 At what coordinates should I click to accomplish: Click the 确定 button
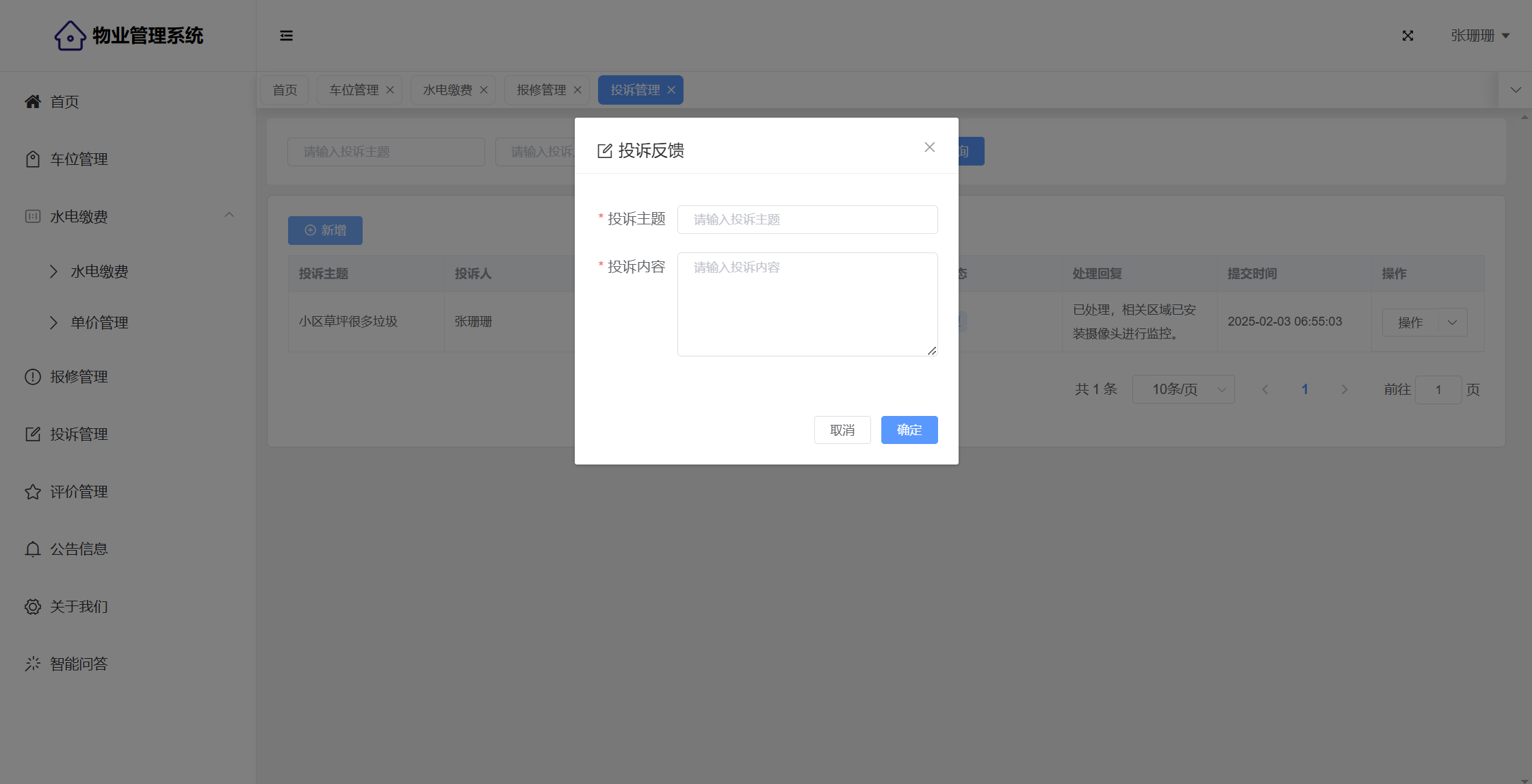pos(909,430)
